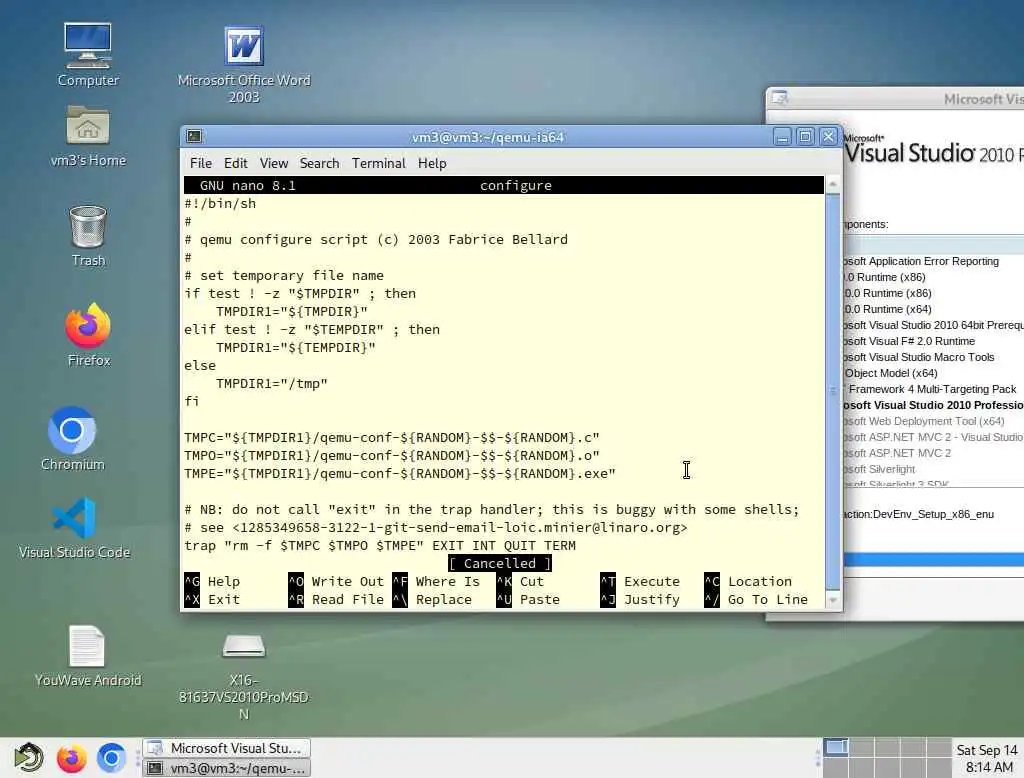Click the line starting with TMPE=
The width and height of the screenshot is (1024, 778).
pos(400,474)
